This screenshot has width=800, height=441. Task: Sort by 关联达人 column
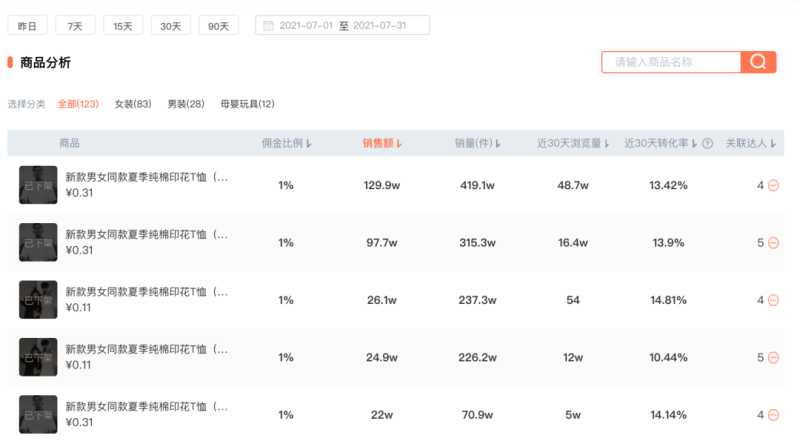click(x=751, y=143)
